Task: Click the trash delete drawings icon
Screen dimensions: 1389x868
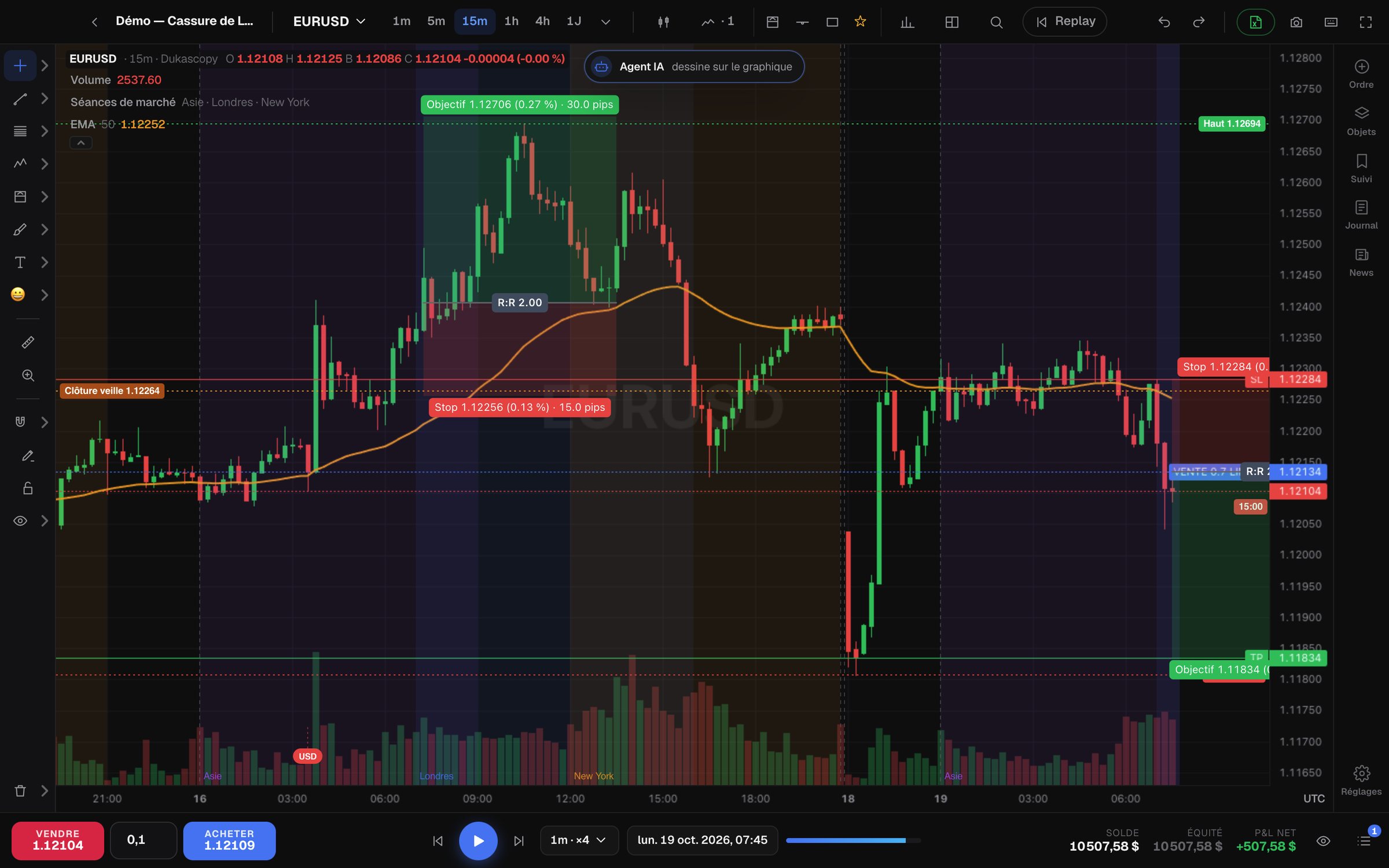Action: (x=20, y=790)
